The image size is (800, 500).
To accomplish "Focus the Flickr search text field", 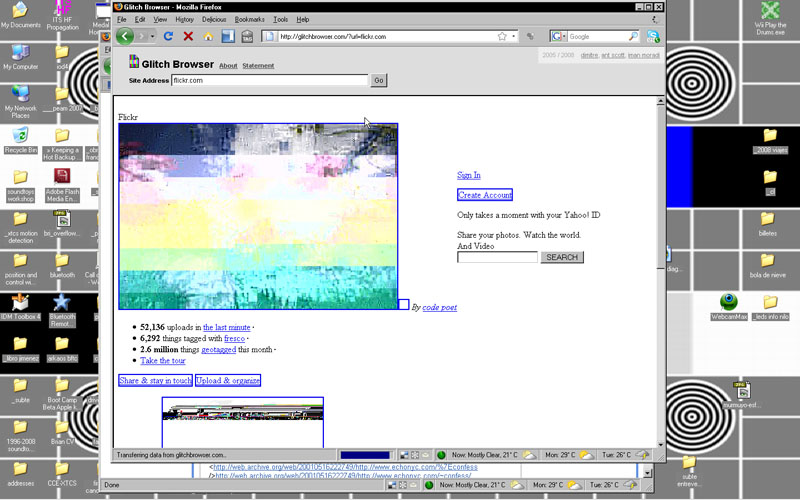I will click(x=497, y=257).
